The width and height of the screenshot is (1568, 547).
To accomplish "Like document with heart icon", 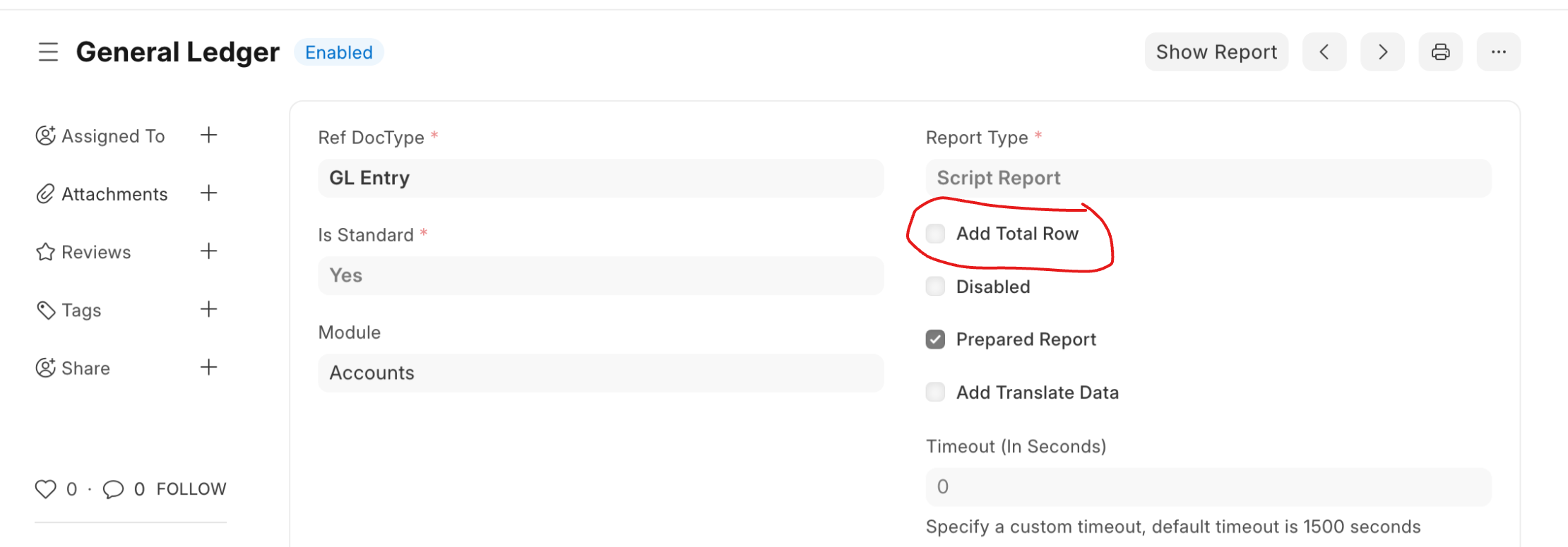I will [x=45, y=489].
